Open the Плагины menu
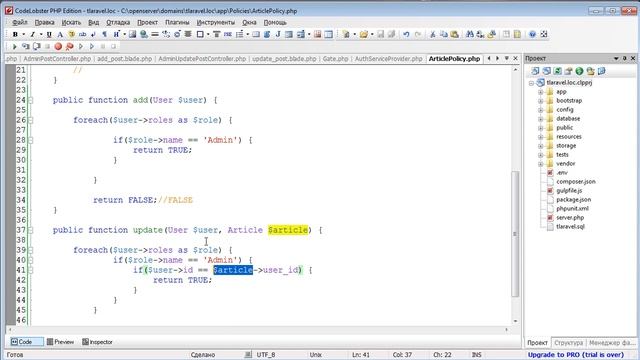This screenshot has width=640, height=360. pos(177,22)
